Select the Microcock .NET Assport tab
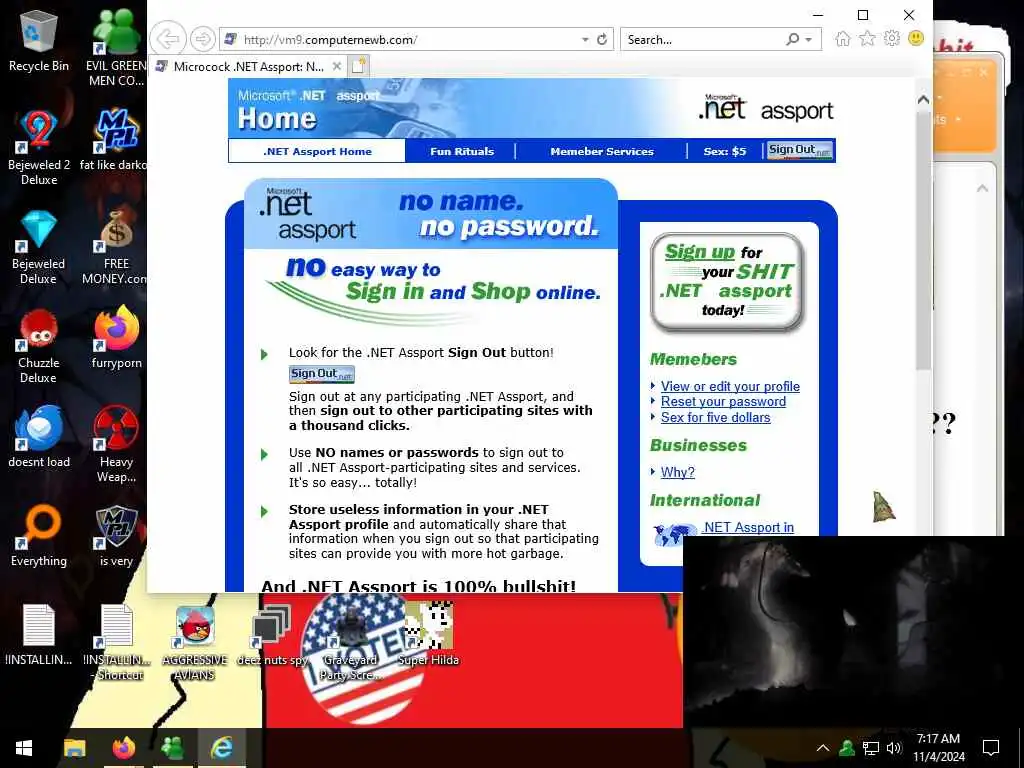The image size is (1024, 768). tap(247, 67)
